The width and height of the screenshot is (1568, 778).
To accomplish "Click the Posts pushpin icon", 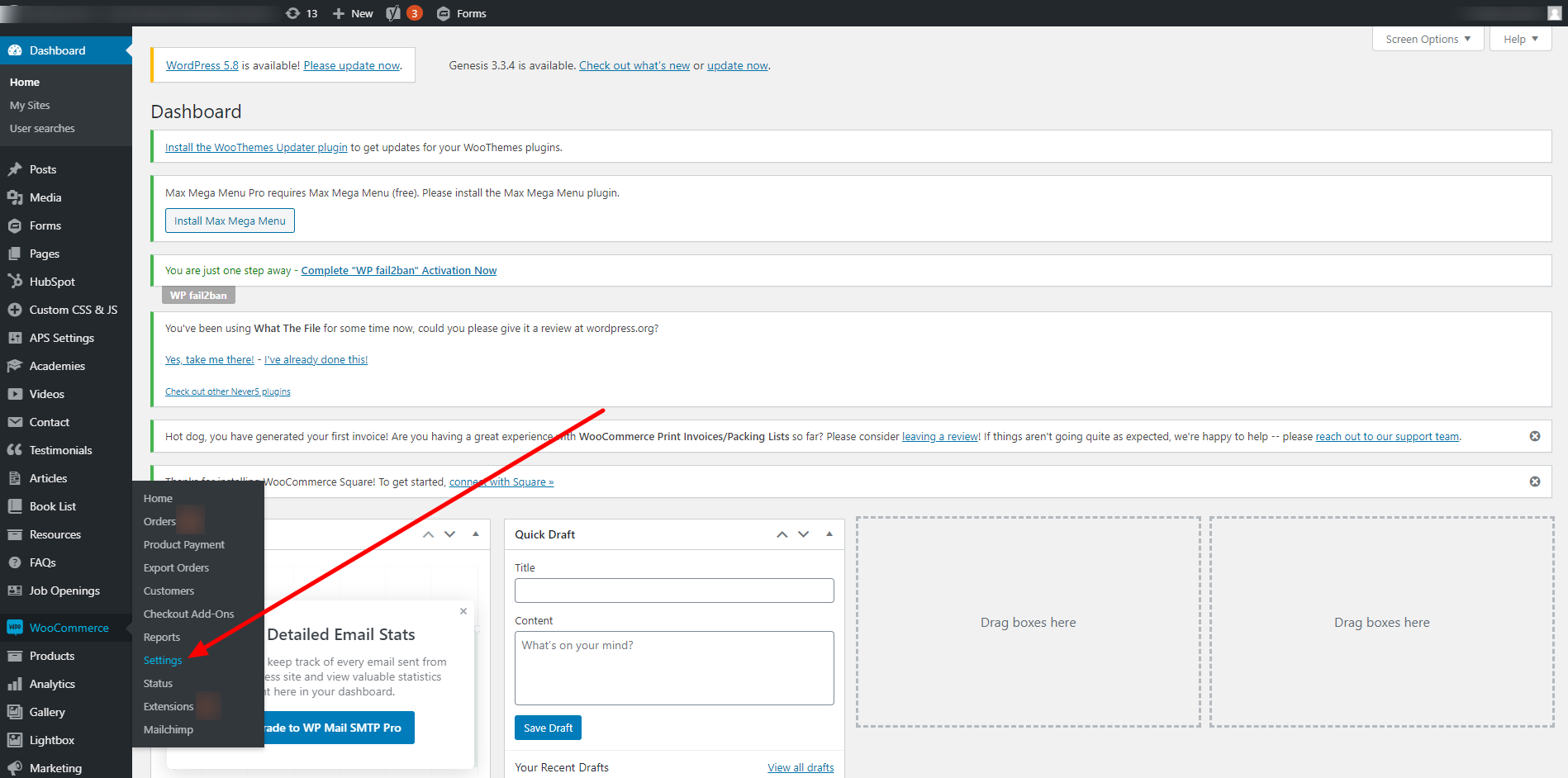I will tap(15, 169).
